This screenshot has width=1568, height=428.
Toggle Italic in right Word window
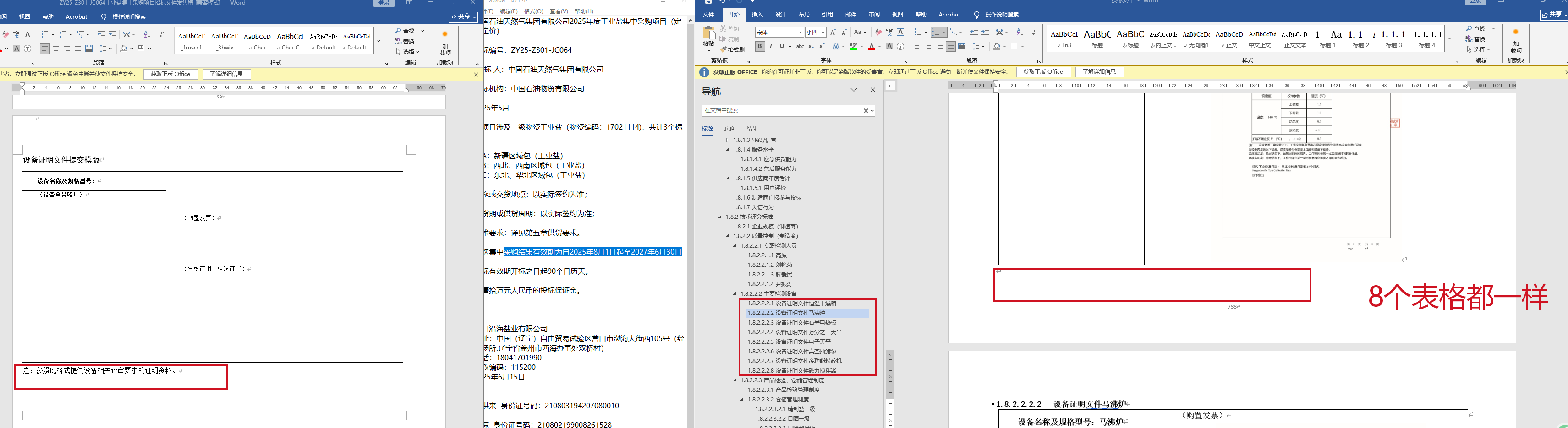(x=771, y=46)
